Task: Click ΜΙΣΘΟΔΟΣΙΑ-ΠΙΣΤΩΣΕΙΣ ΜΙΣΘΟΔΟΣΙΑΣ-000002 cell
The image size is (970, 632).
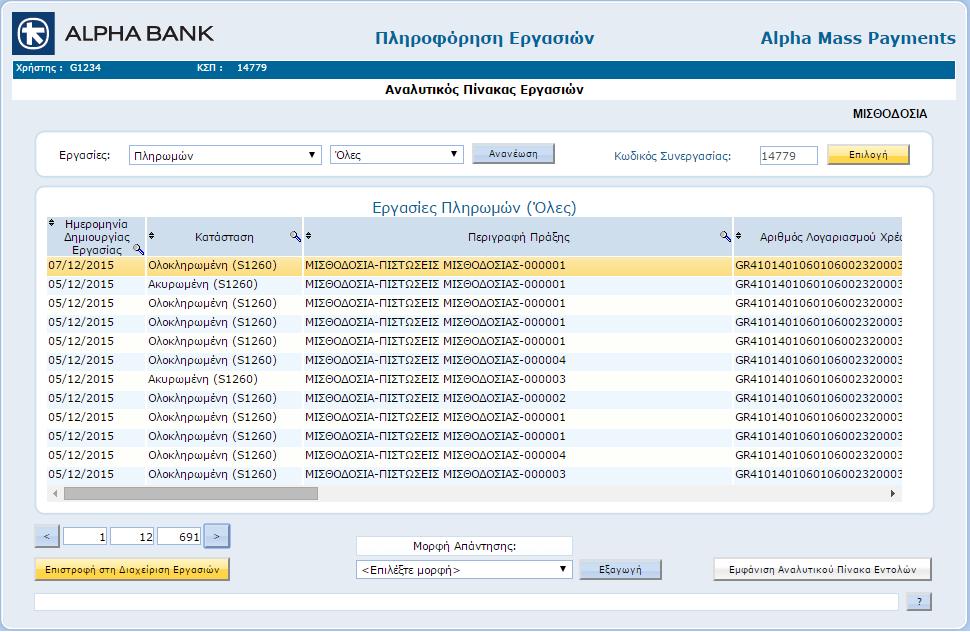Action: tap(435, 398)
